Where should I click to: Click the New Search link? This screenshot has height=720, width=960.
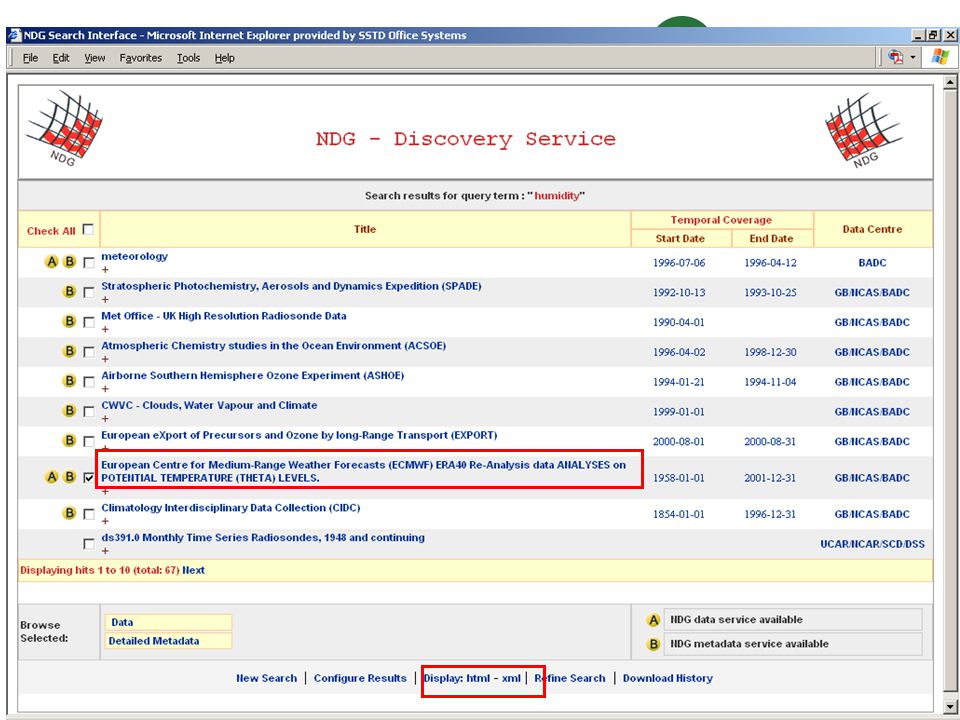pyautogui.click(x=266, y=678)
